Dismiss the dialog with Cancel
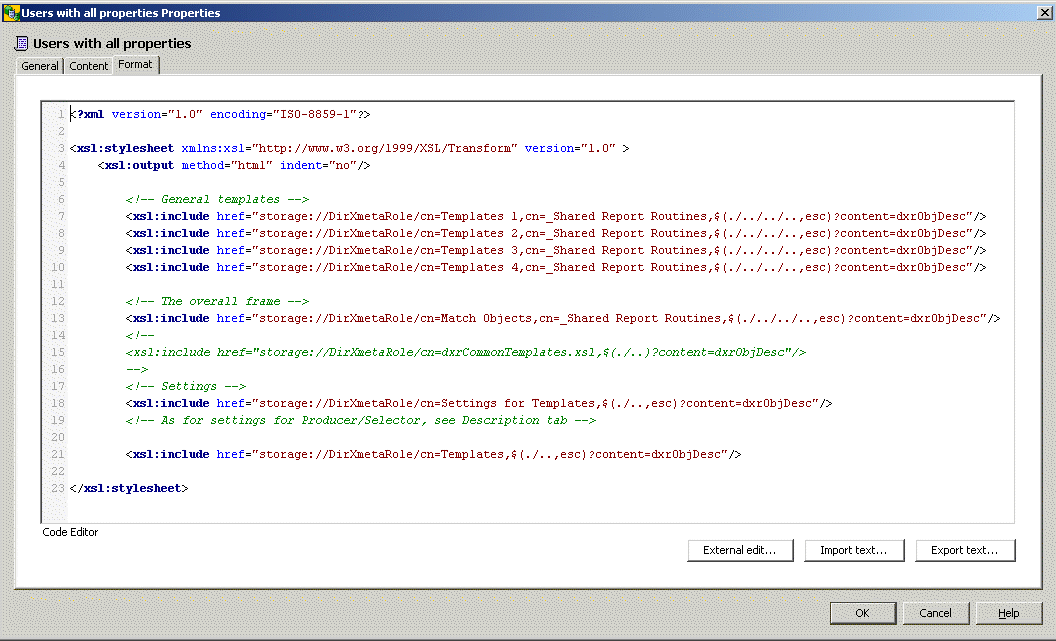This screenshot has width=1056, height=641. 935,613
